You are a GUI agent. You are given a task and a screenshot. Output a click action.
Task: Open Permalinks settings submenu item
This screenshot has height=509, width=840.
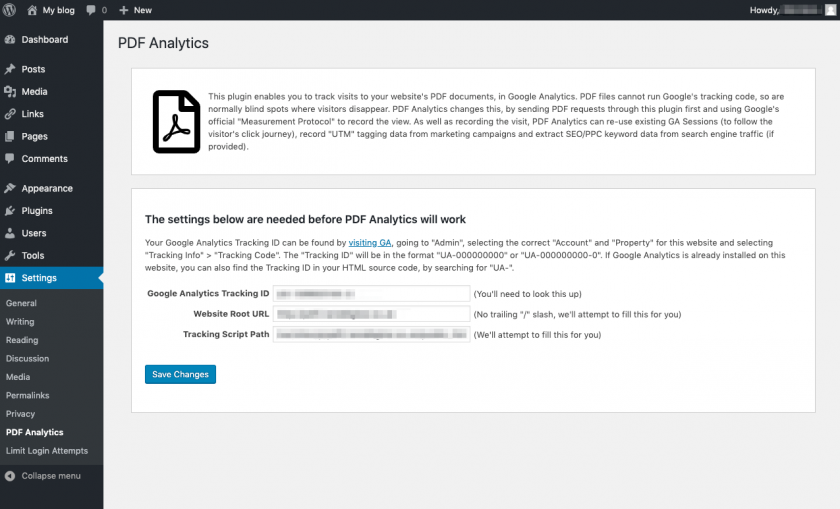tap(28, 396)
